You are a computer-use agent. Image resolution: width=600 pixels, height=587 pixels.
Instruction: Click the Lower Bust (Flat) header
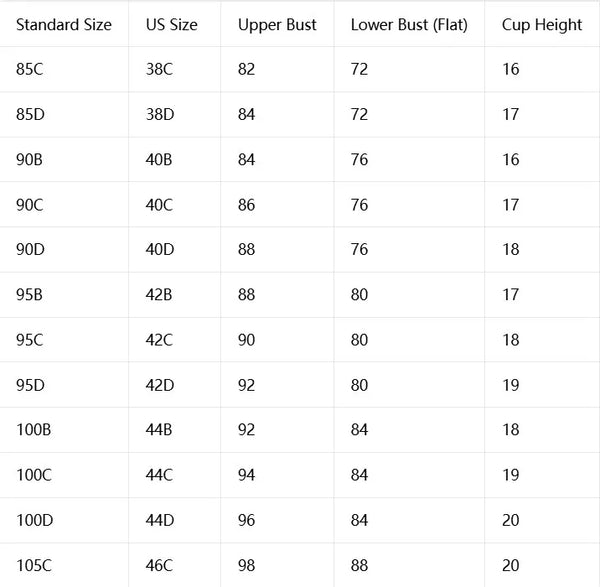coord(409,25)
